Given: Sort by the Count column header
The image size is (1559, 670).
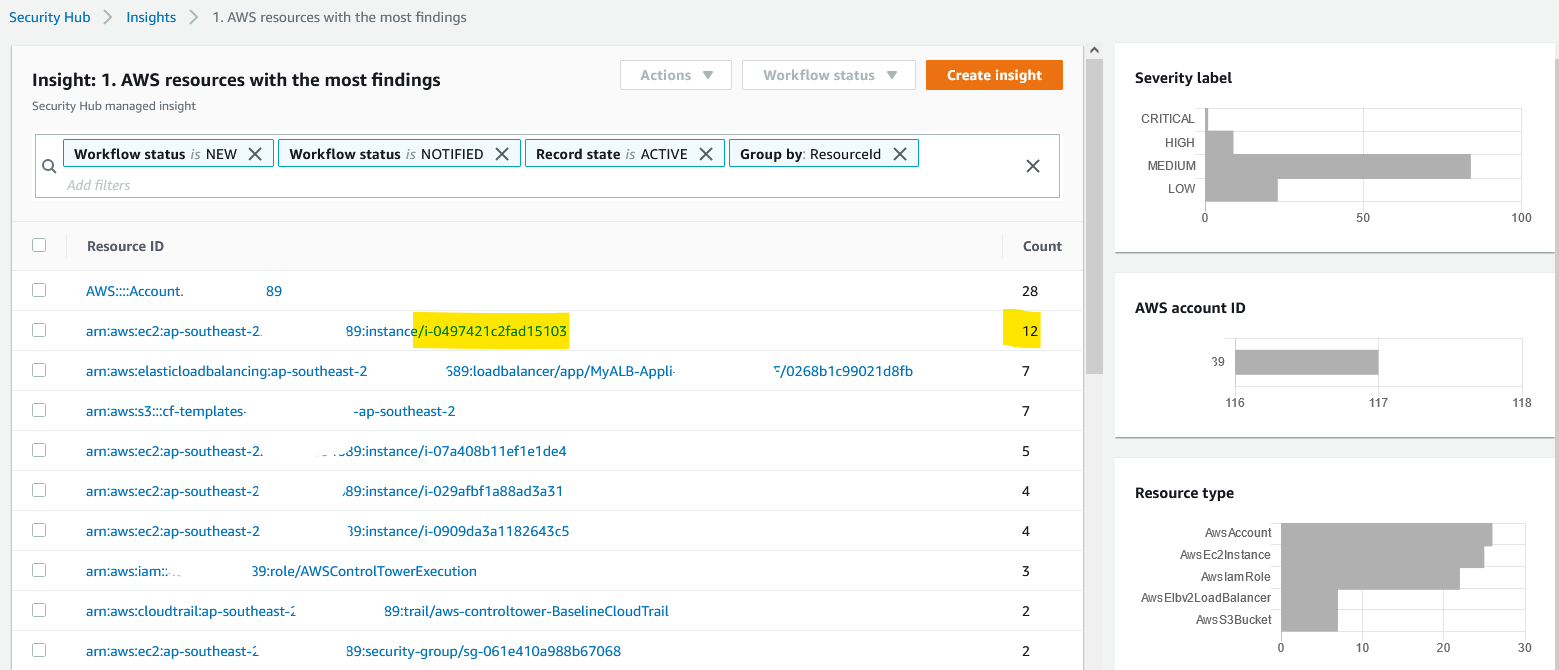Looking at the screenshot, I should (x=1042, y=246).
